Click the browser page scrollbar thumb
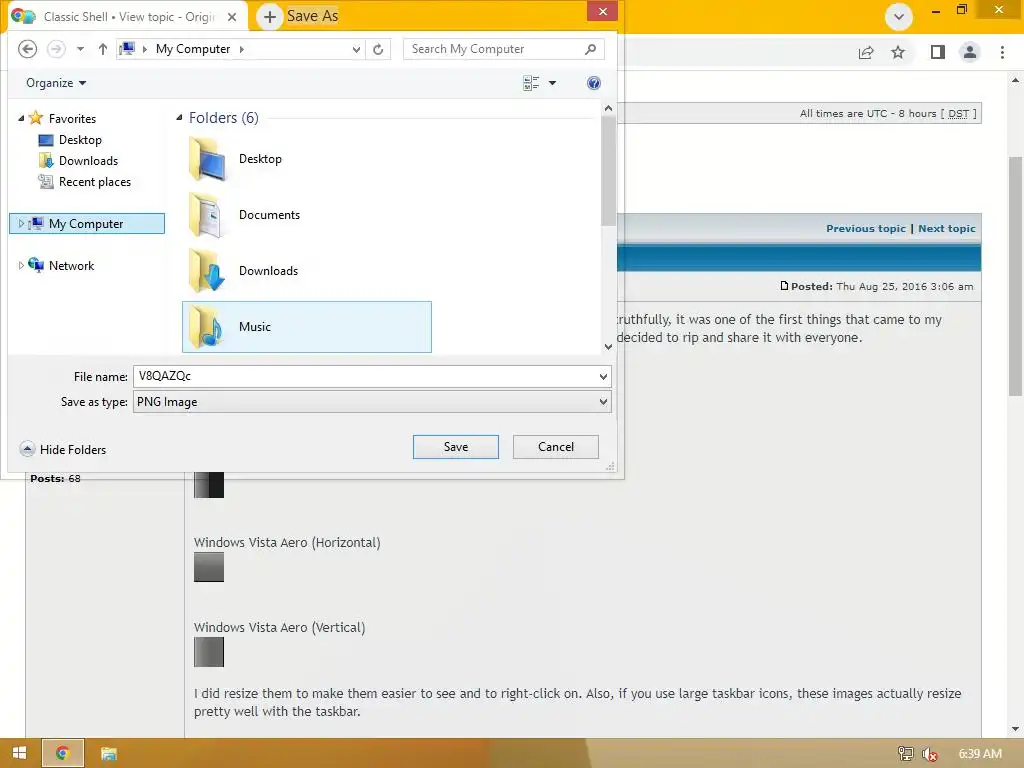This screenshot has height=768, width=1024. (1015, 276)
